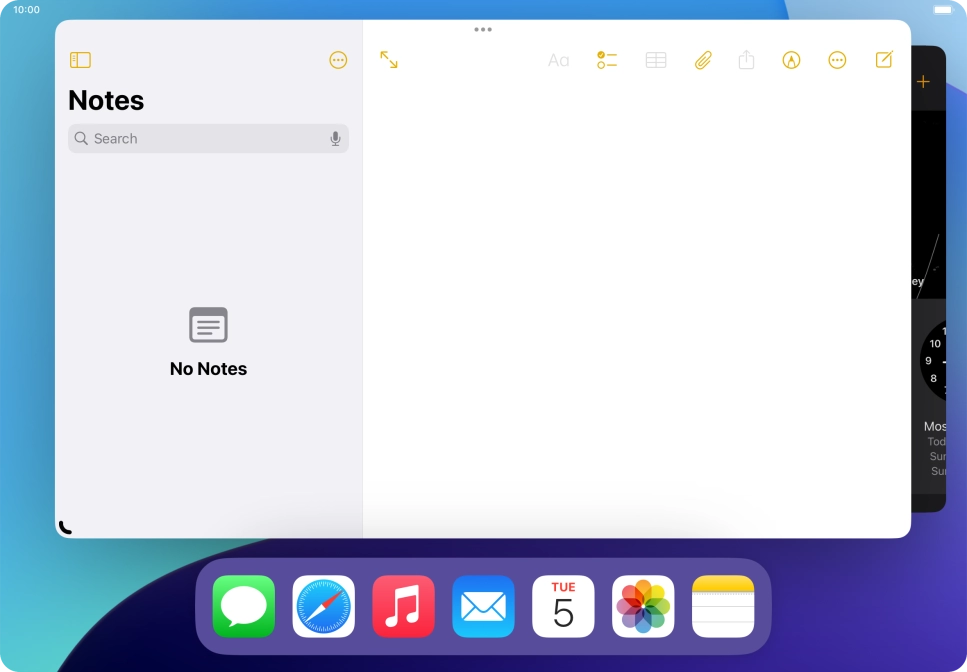Add a new clock with the plus button
Image resolution: width=967 pixels, height=672 pixels.
(923, 80)
